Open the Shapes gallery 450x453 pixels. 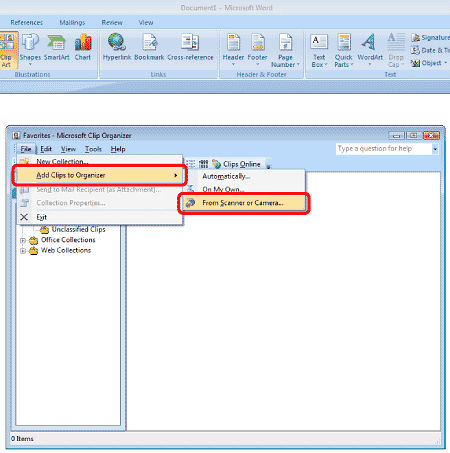coord(30,50)
